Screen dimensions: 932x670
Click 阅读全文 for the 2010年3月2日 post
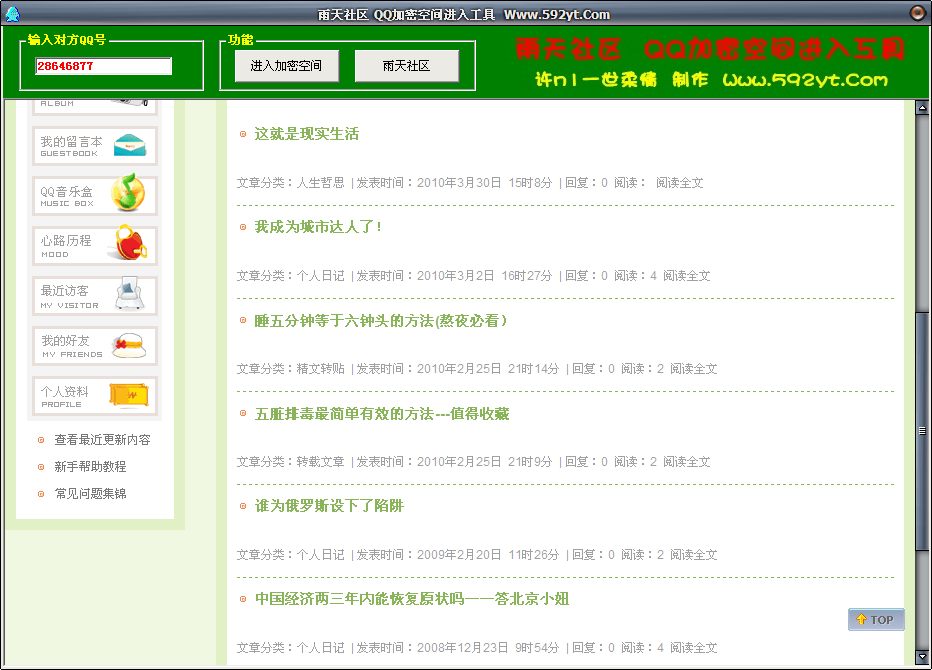pos(687,276)
